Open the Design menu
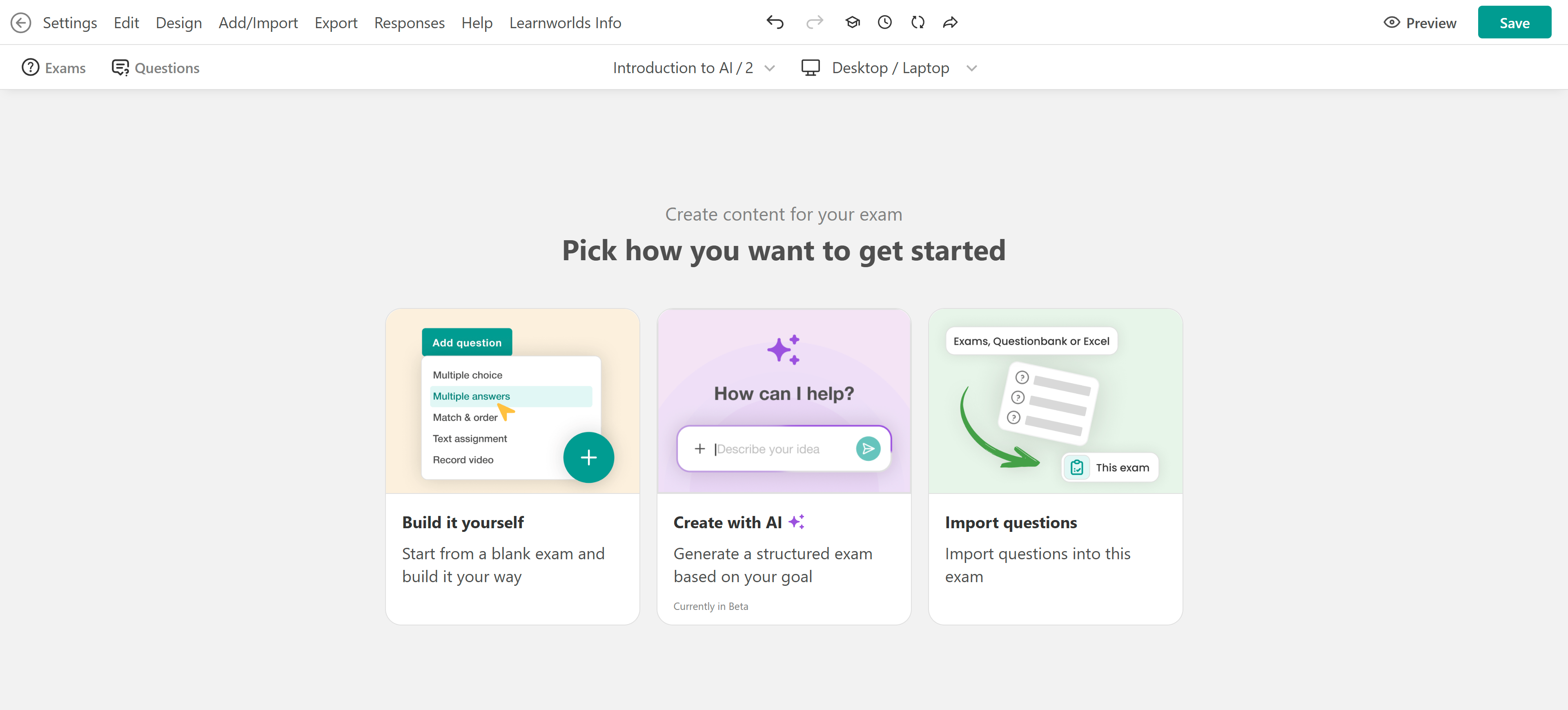Screen dimensions: 1568x710 (x=178, y=22)
